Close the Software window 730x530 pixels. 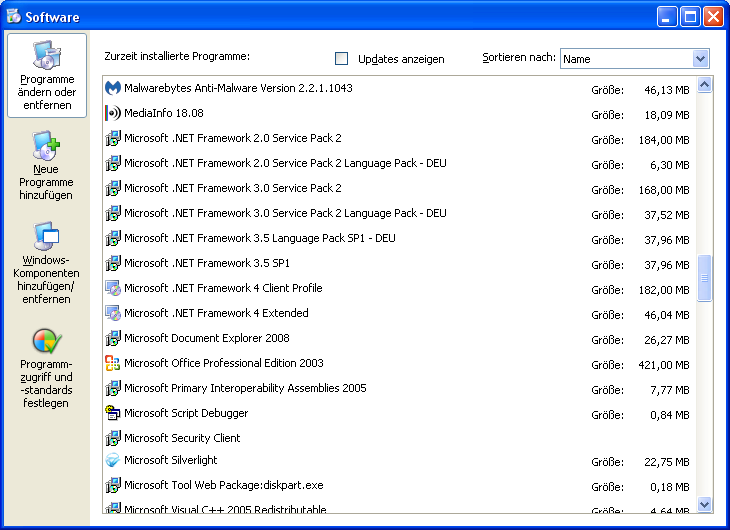(x=713, y=17)
